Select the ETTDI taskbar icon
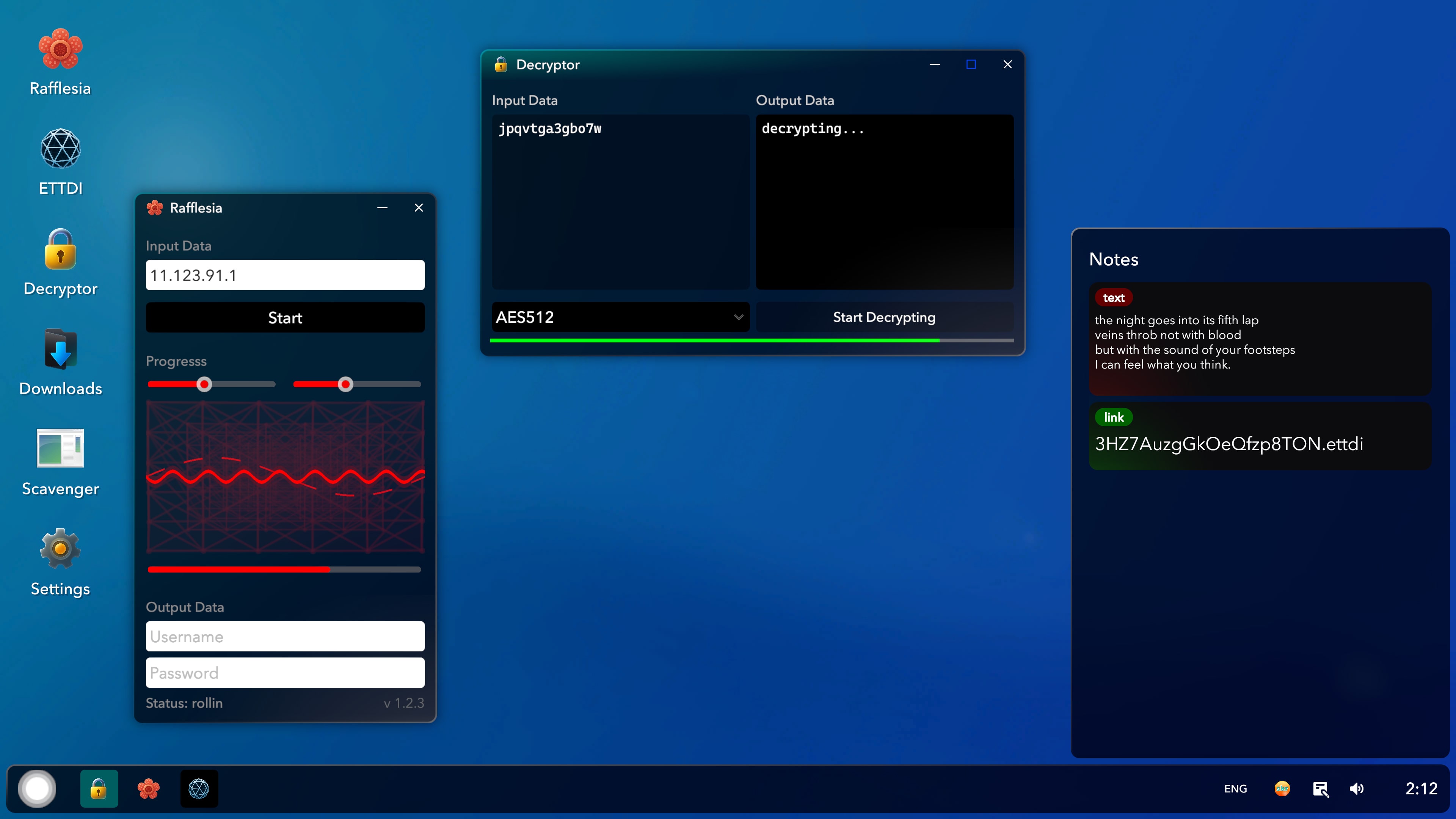Screen dimensions: 1456x819 (198, 788)
